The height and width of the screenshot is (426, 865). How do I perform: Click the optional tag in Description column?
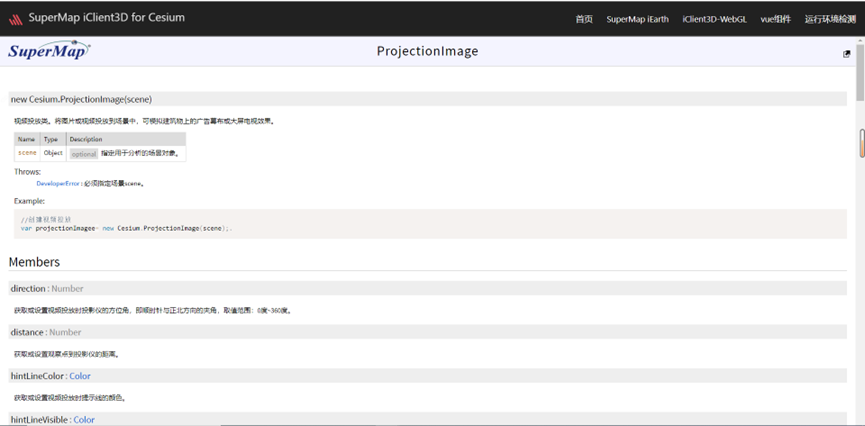point(84,154)
